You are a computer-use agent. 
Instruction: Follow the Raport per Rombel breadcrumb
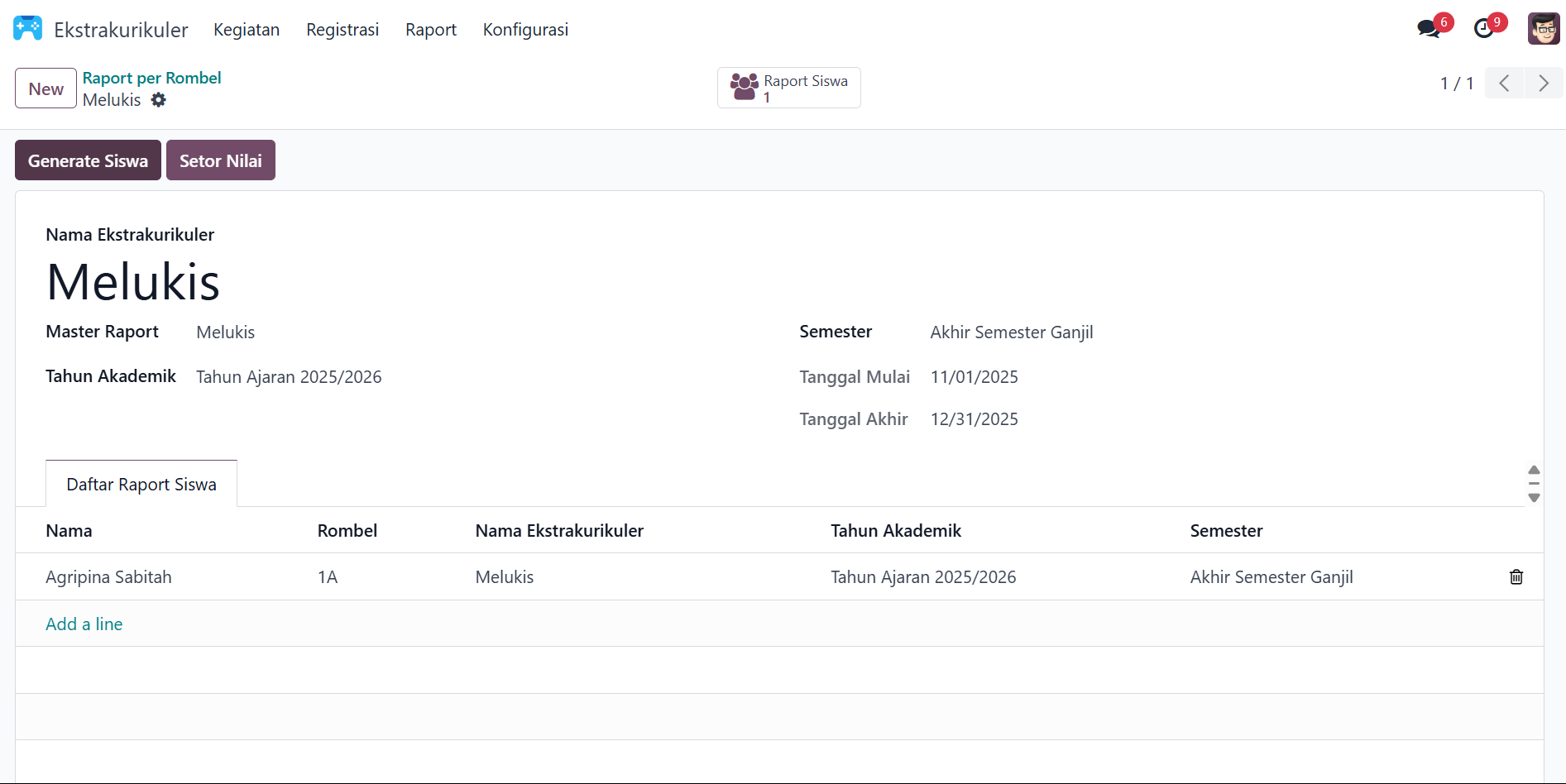[152, 78]
